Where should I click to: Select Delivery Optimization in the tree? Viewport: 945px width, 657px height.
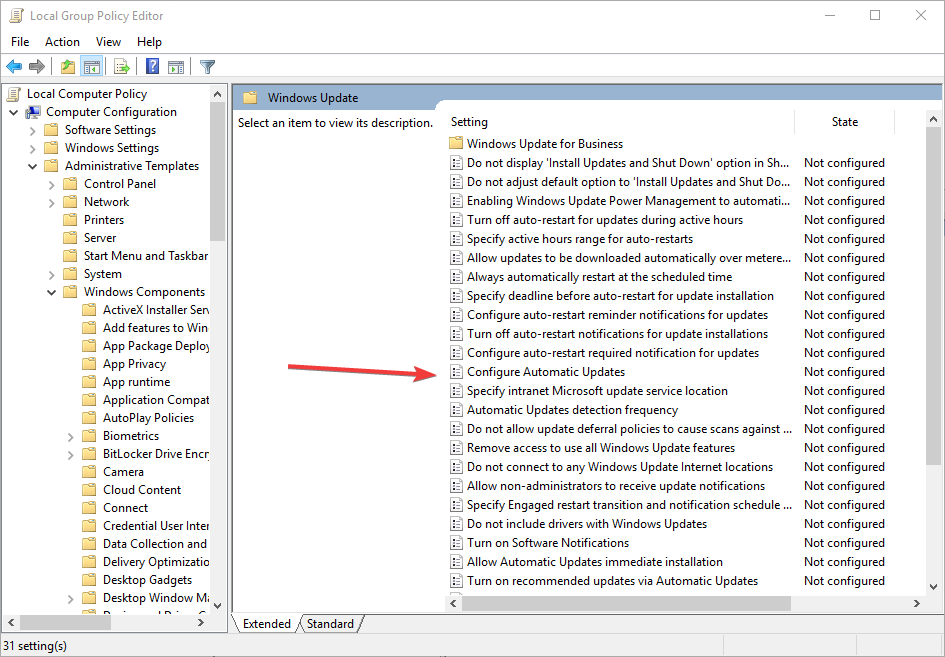pos(156,562)
